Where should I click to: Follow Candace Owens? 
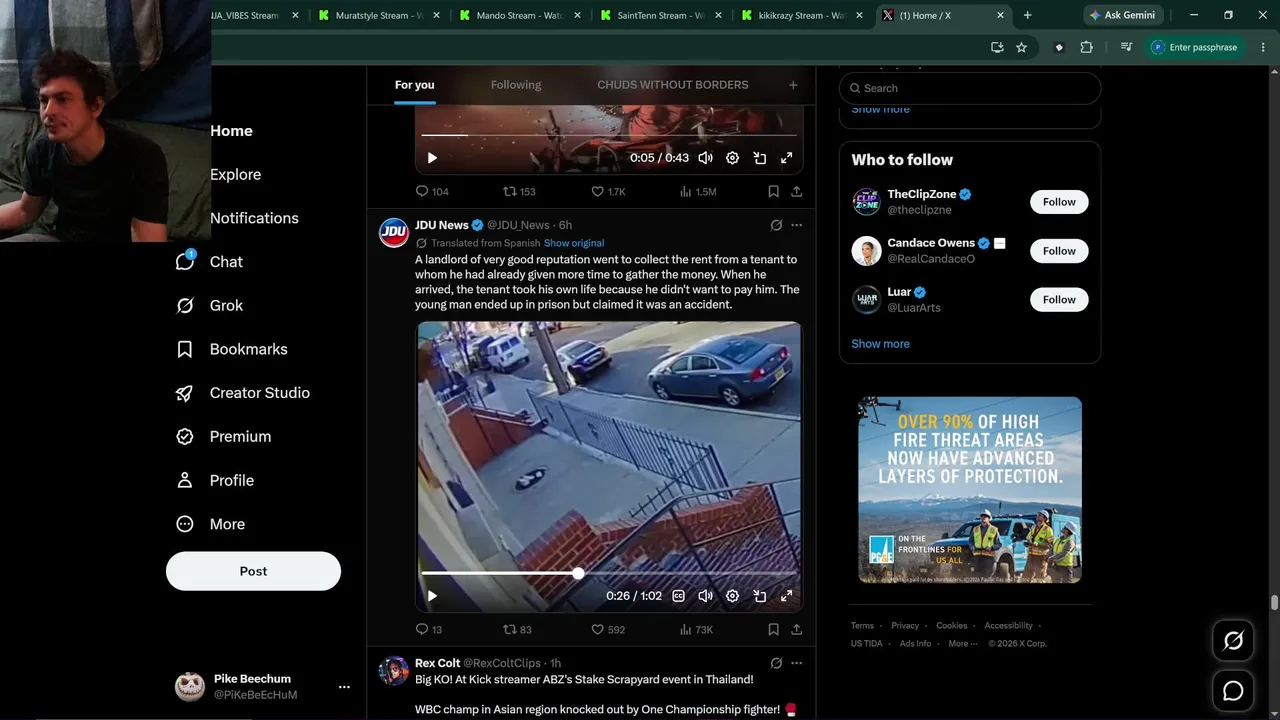[1059, 251]
